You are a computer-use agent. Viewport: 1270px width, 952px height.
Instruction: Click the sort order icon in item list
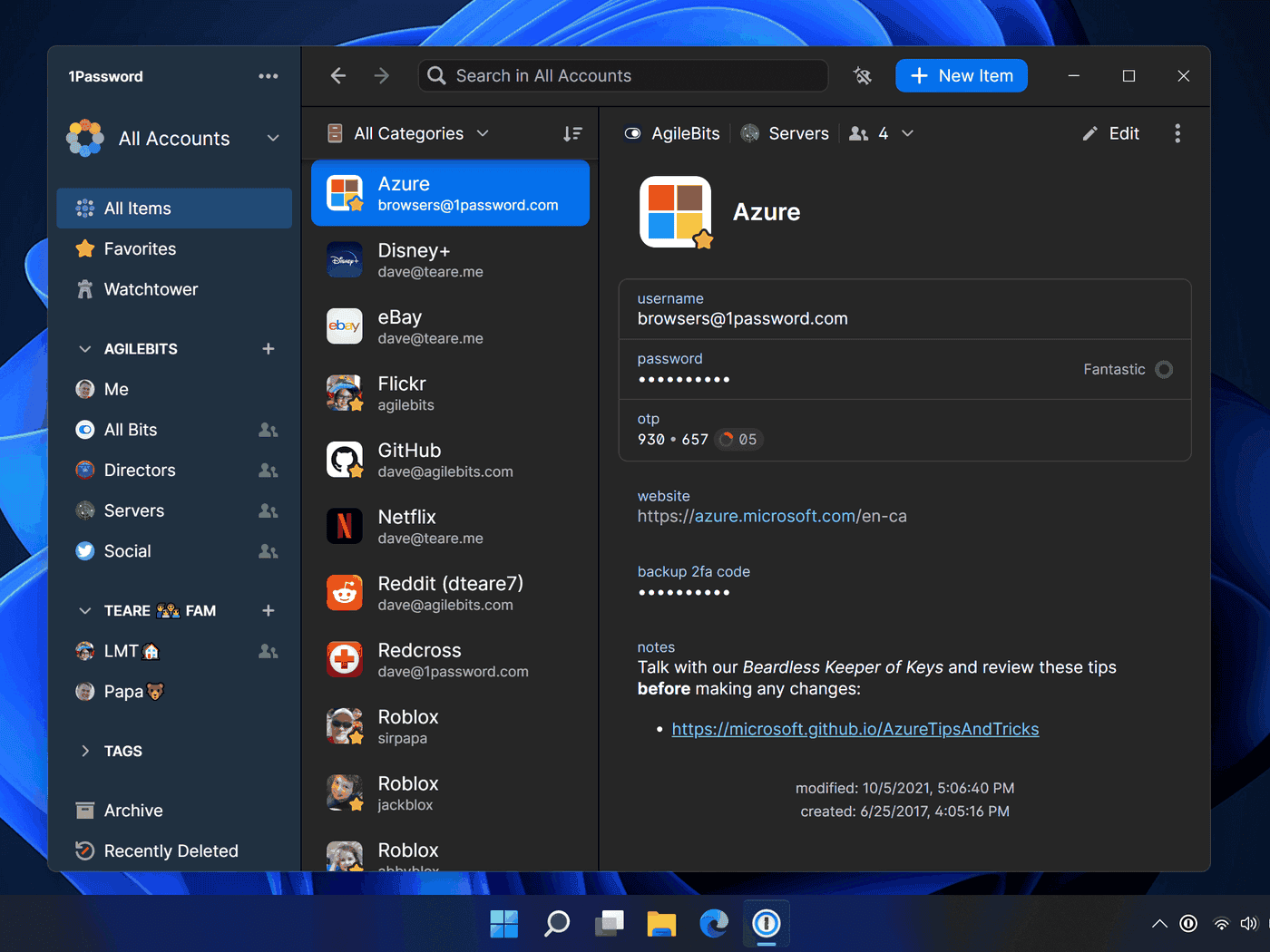[x=572, y=133]
